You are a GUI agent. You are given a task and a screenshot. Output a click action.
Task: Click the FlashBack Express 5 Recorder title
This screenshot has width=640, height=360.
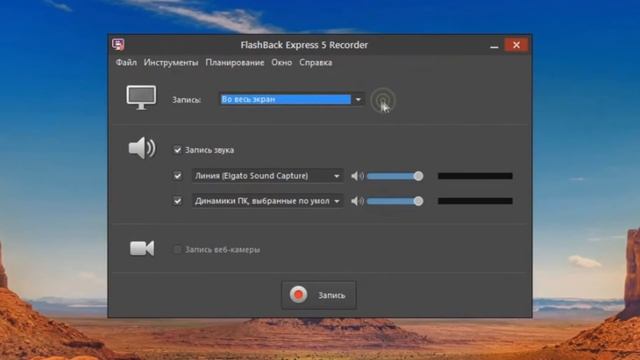304,45
